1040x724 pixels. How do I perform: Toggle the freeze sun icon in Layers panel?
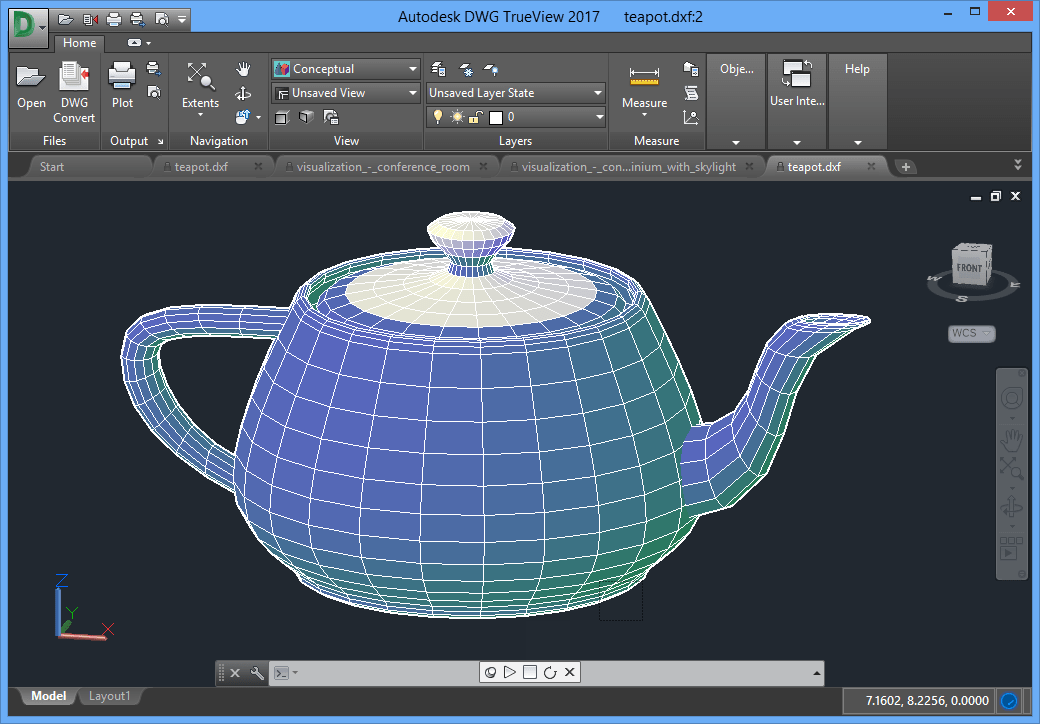(455, 117)
